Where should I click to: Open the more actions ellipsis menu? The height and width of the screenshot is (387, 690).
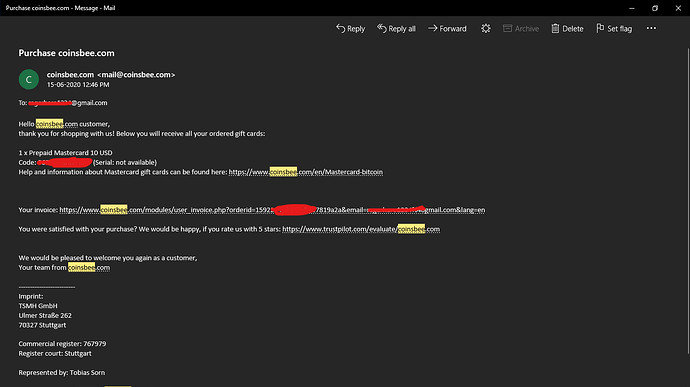(651, 28)
